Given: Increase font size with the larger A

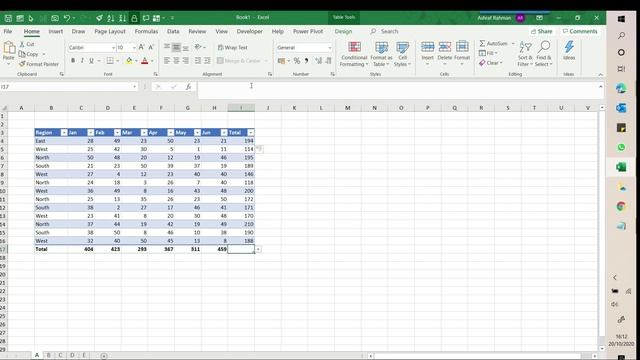Looking at the screenshot, I should pyautogui.click(x=141, y=47).
